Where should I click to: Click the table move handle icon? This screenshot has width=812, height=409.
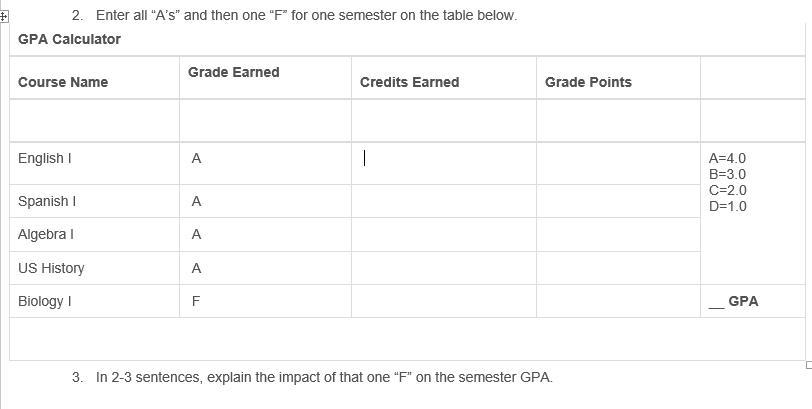(3, 17)
